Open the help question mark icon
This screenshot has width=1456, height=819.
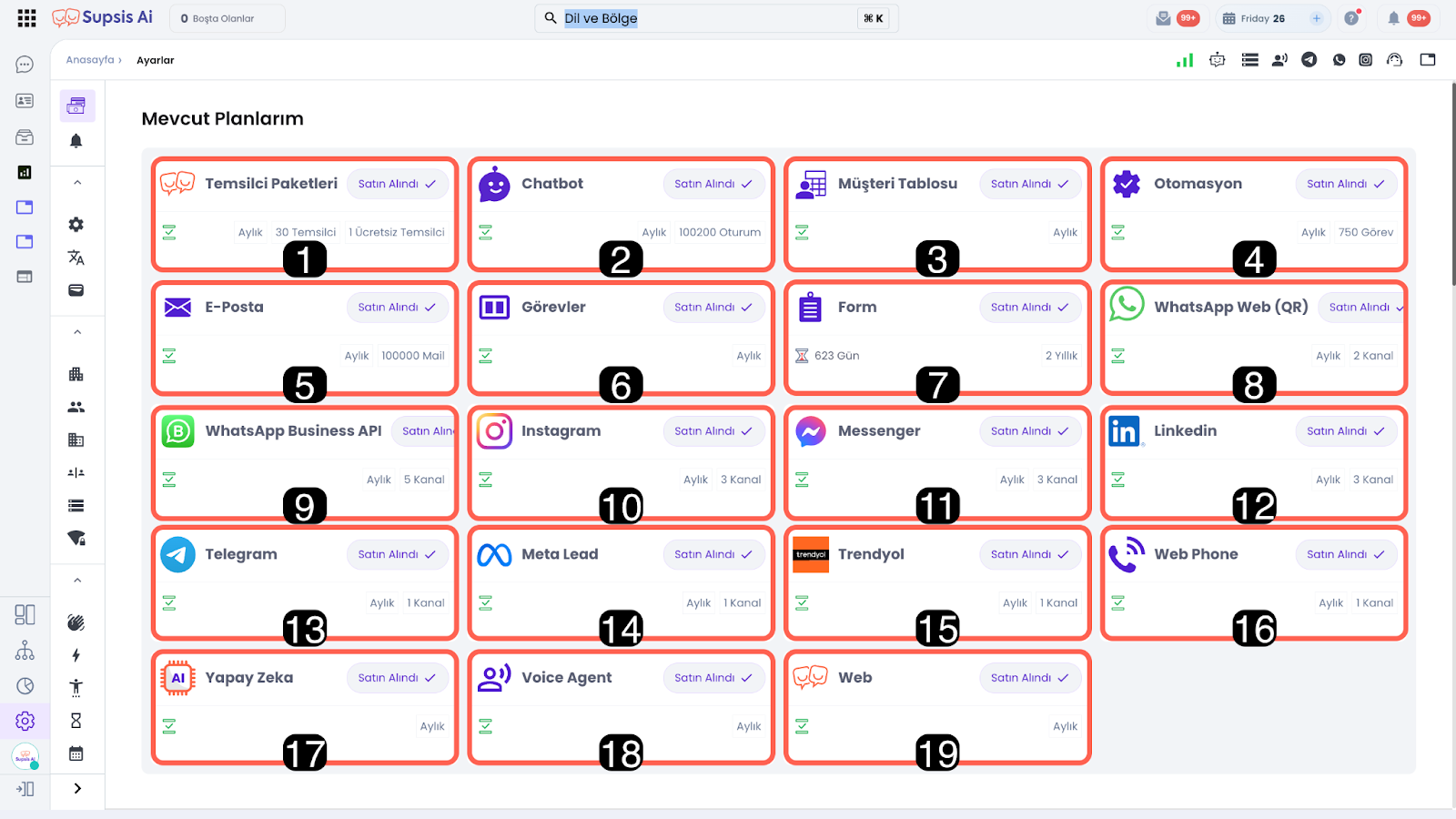pos(1351,18)
